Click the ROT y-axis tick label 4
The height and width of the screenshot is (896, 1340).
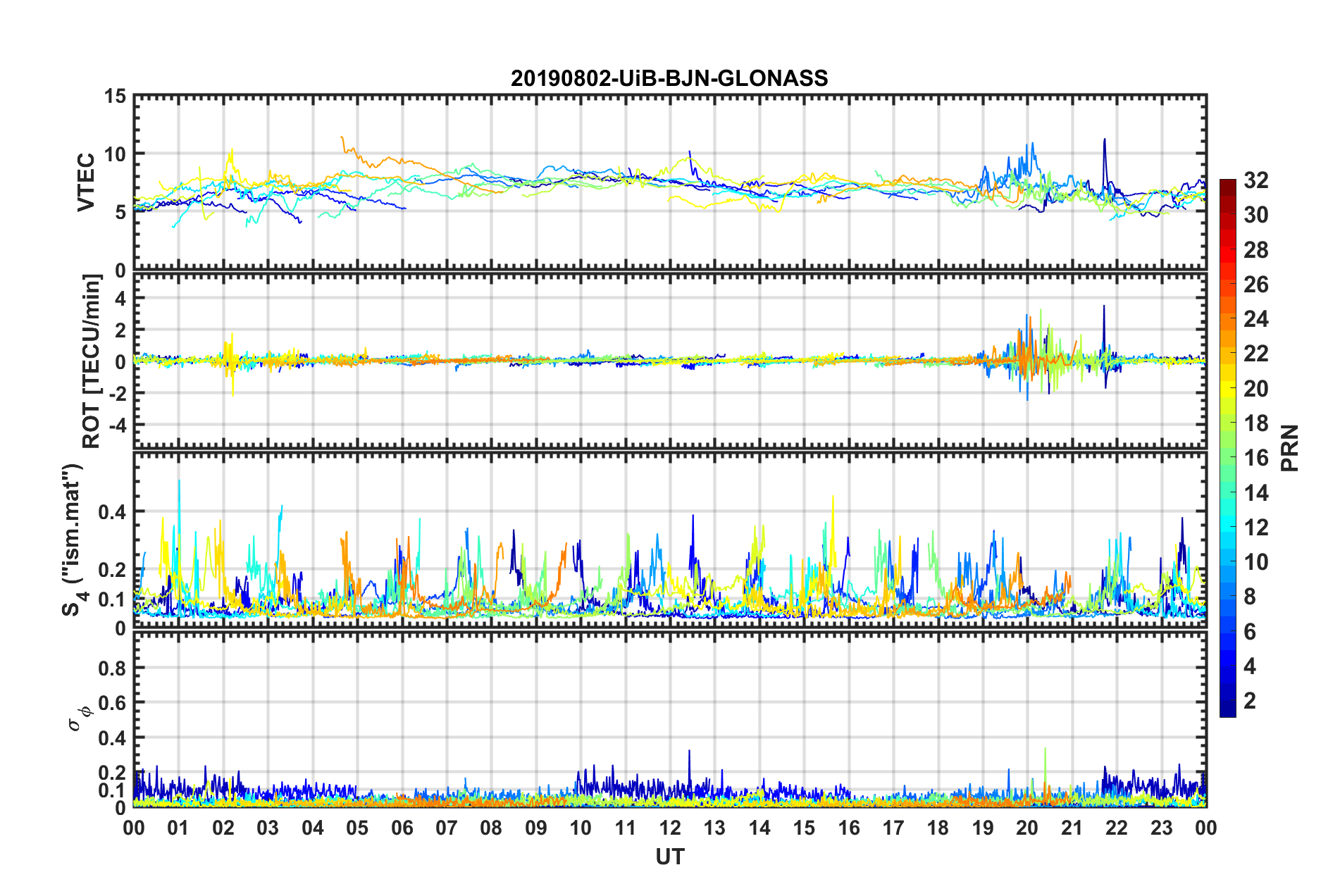[120, 298]
